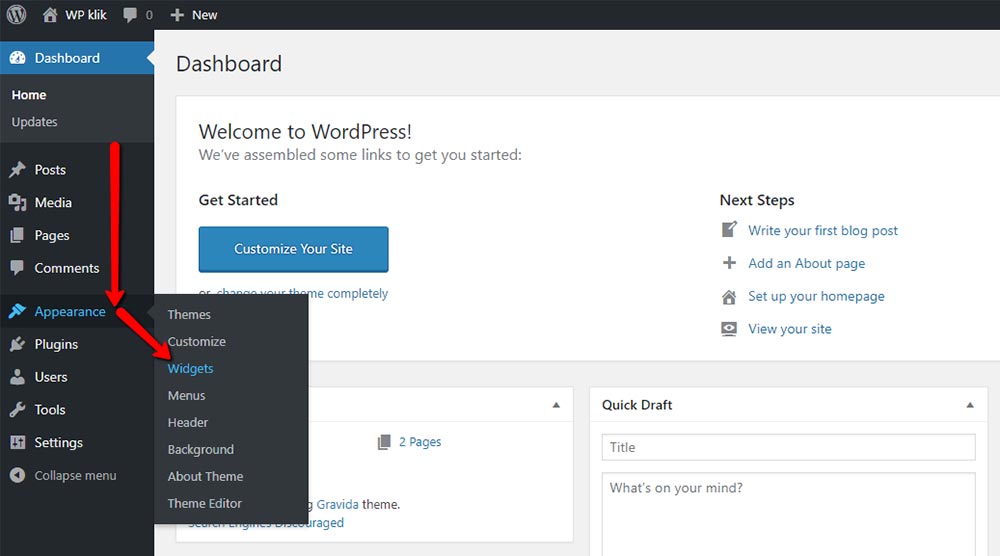Click the Tools wrench icon
The width and height of the screenshot is (1000, 556).
click(17, 410)
